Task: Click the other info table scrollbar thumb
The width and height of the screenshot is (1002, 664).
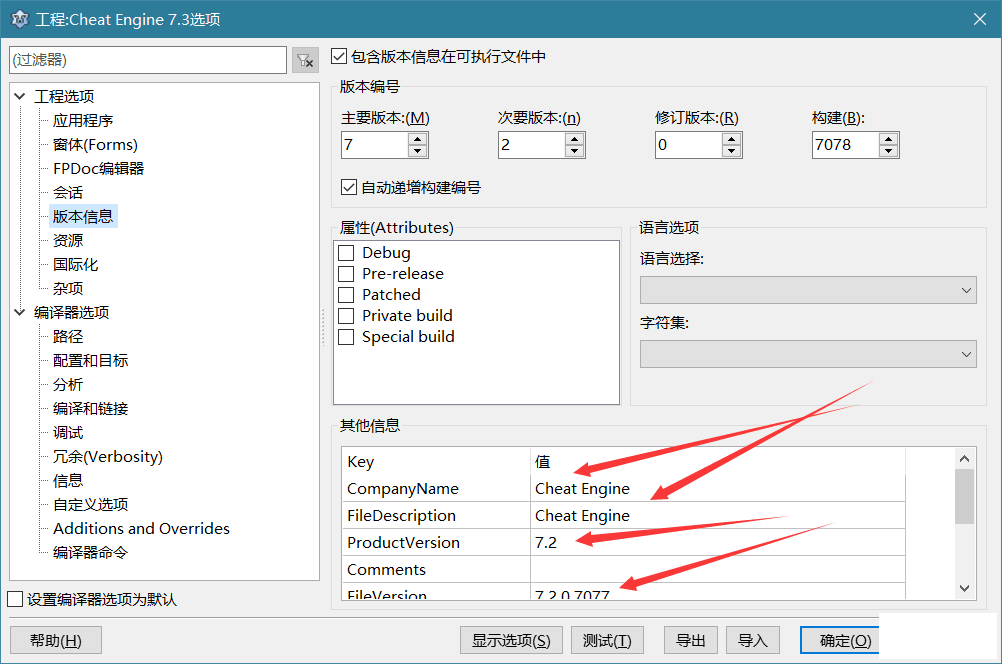Action: (x=964, y=497)
